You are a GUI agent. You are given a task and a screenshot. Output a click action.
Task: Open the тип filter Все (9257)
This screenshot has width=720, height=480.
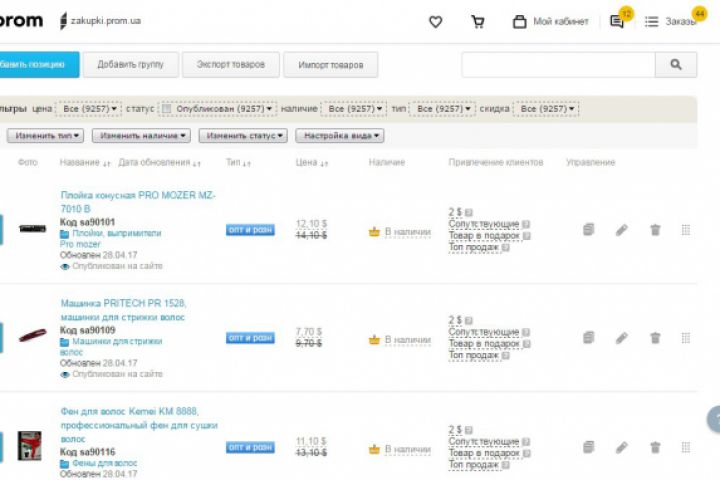click(443, 109)
